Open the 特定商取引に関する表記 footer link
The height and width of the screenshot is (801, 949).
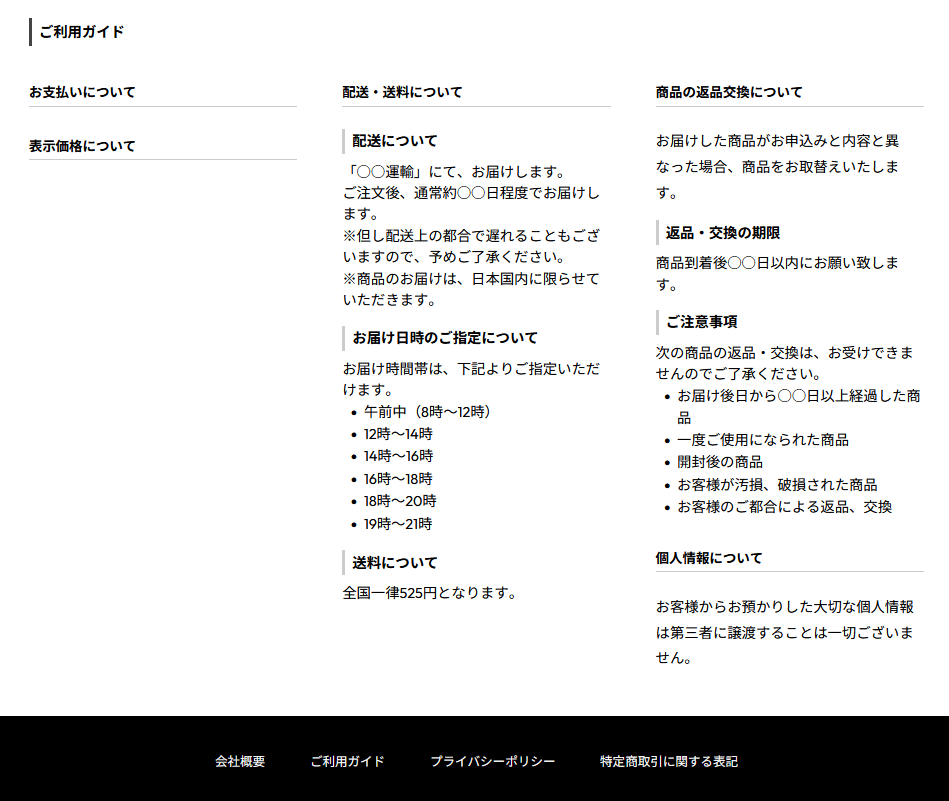click(667, 761)
